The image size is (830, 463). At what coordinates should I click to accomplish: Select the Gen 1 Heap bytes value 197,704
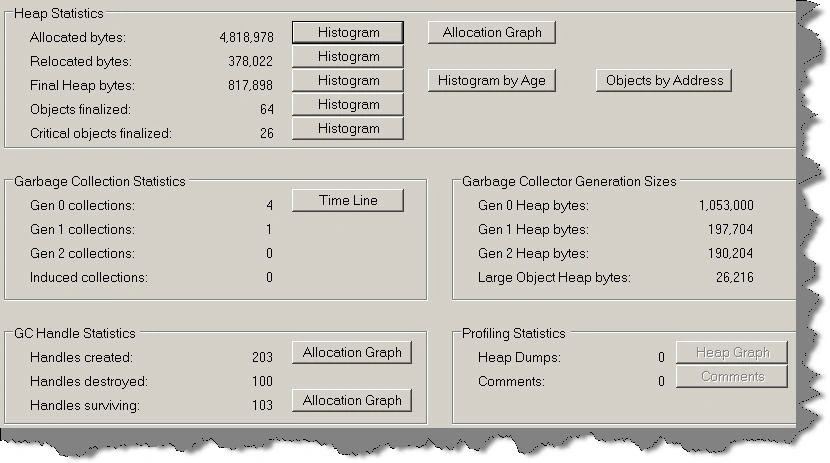coord(730,229)
